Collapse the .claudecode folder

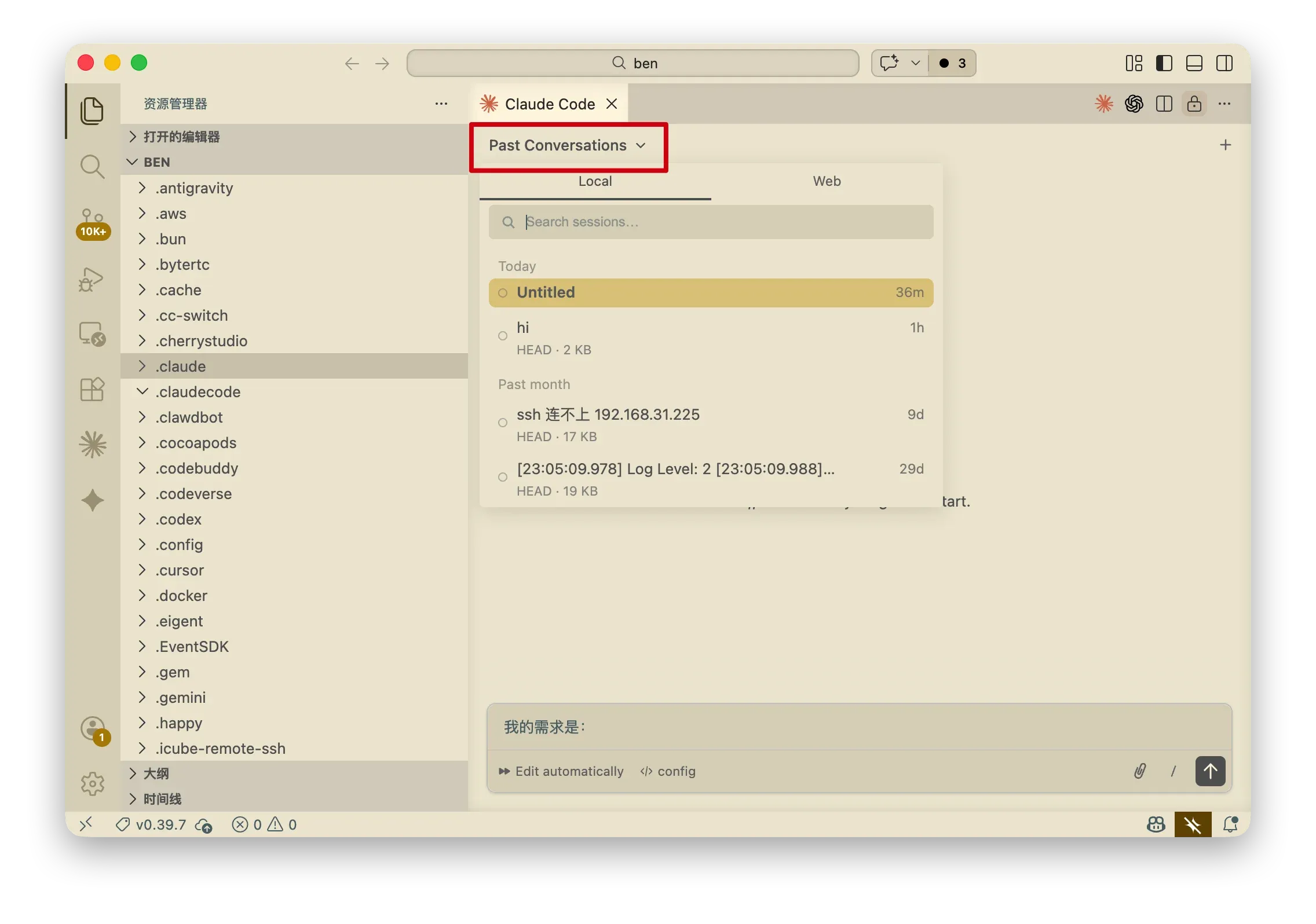(294, 391)
